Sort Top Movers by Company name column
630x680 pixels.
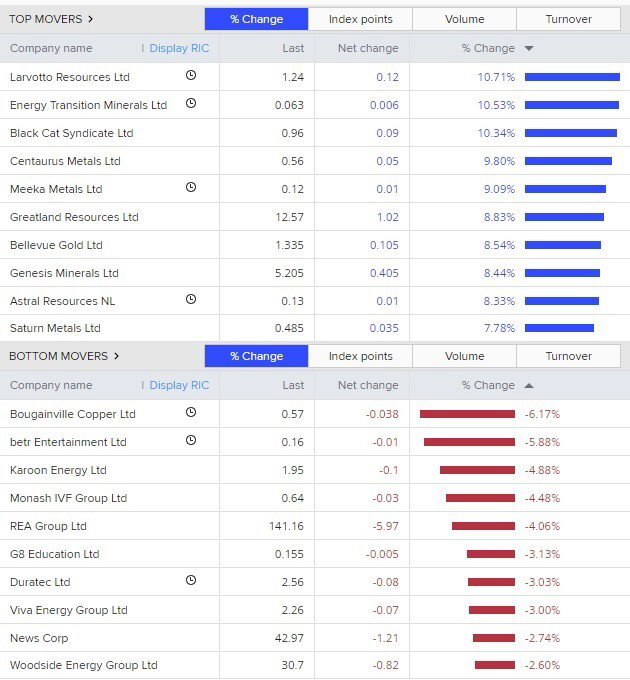coord(51,48)
